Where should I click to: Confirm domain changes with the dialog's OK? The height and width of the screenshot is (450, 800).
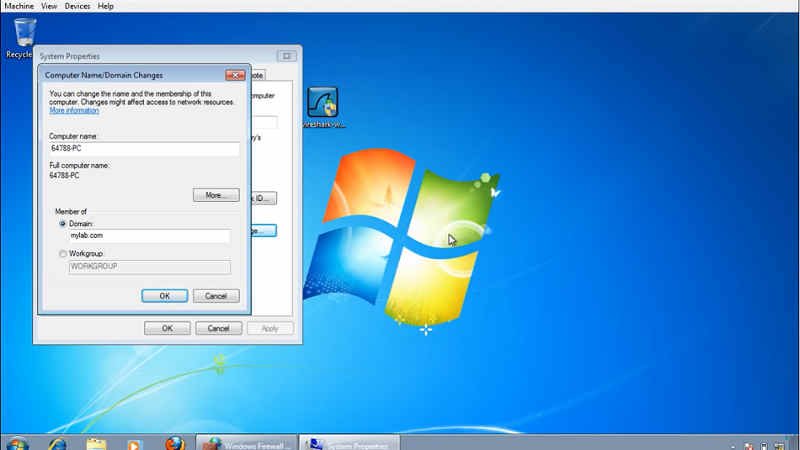(x=164, y=296)
